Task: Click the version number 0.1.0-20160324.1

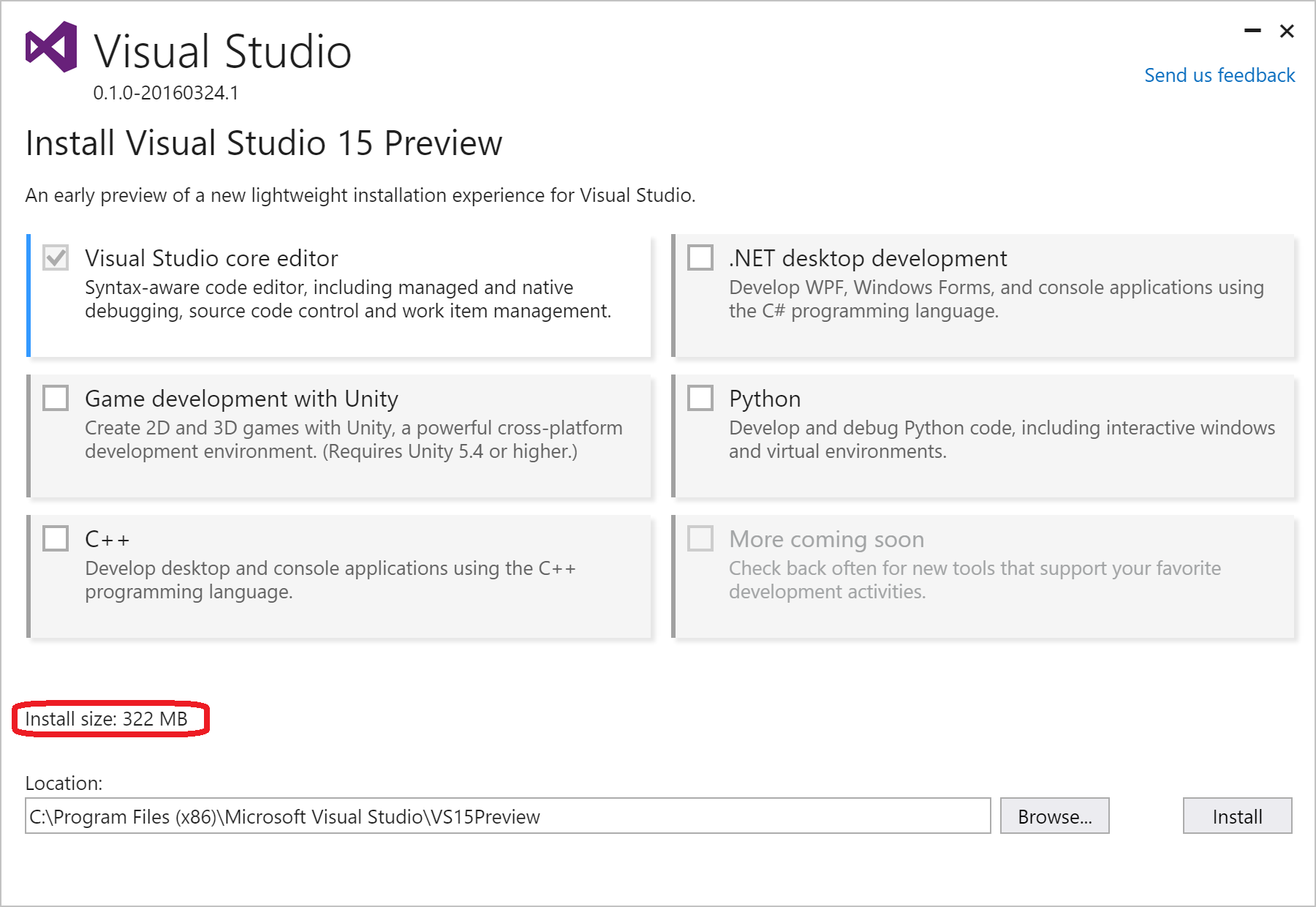Action: (x=166, y=93)
